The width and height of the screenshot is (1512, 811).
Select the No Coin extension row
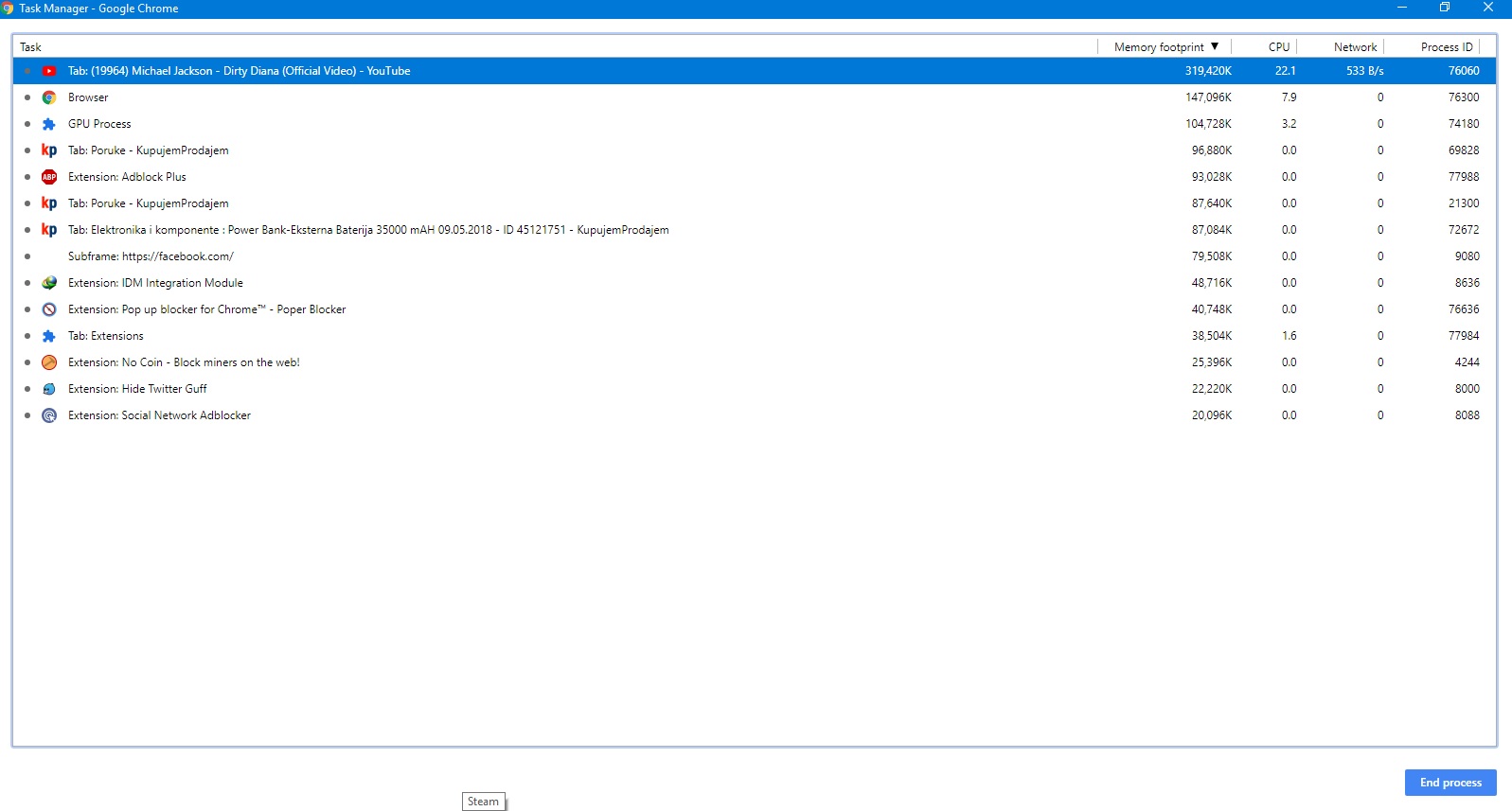755,362
